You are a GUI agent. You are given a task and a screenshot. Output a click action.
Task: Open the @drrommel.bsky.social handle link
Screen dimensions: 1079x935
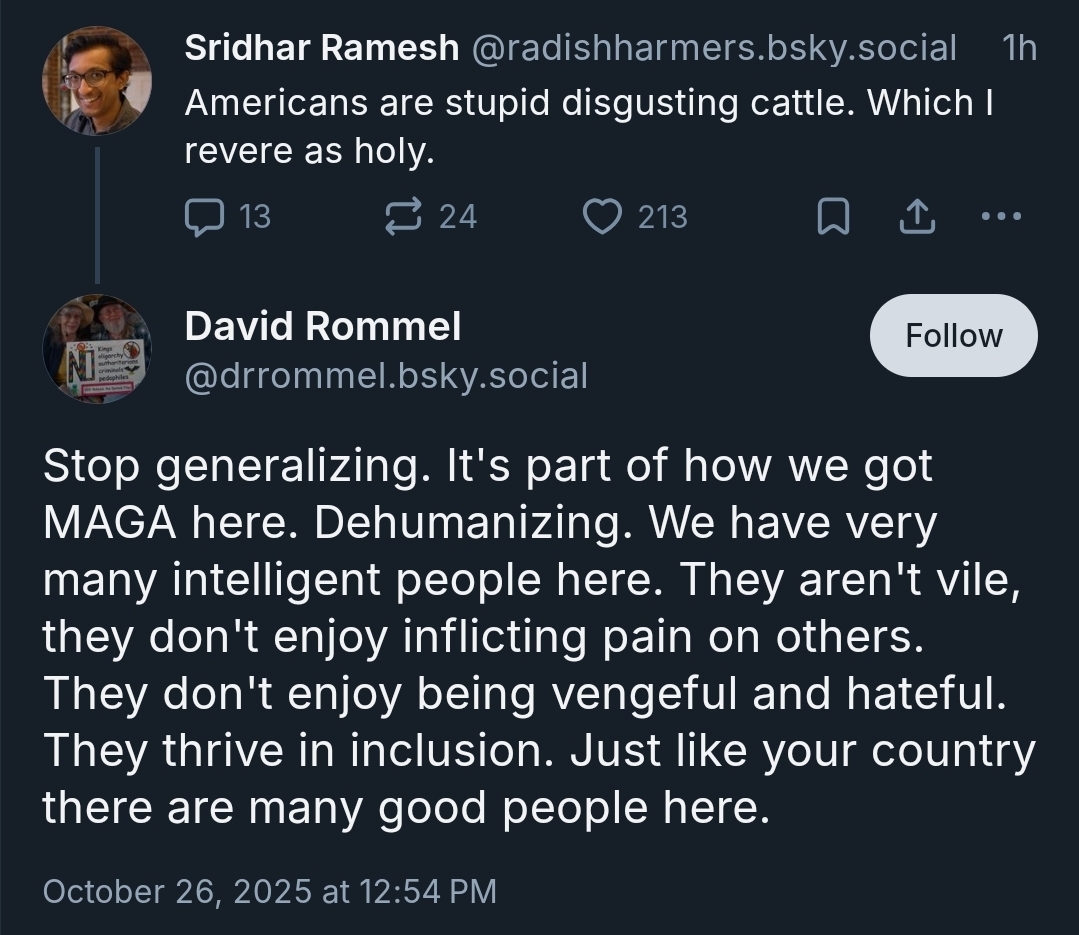coord(386,376)
